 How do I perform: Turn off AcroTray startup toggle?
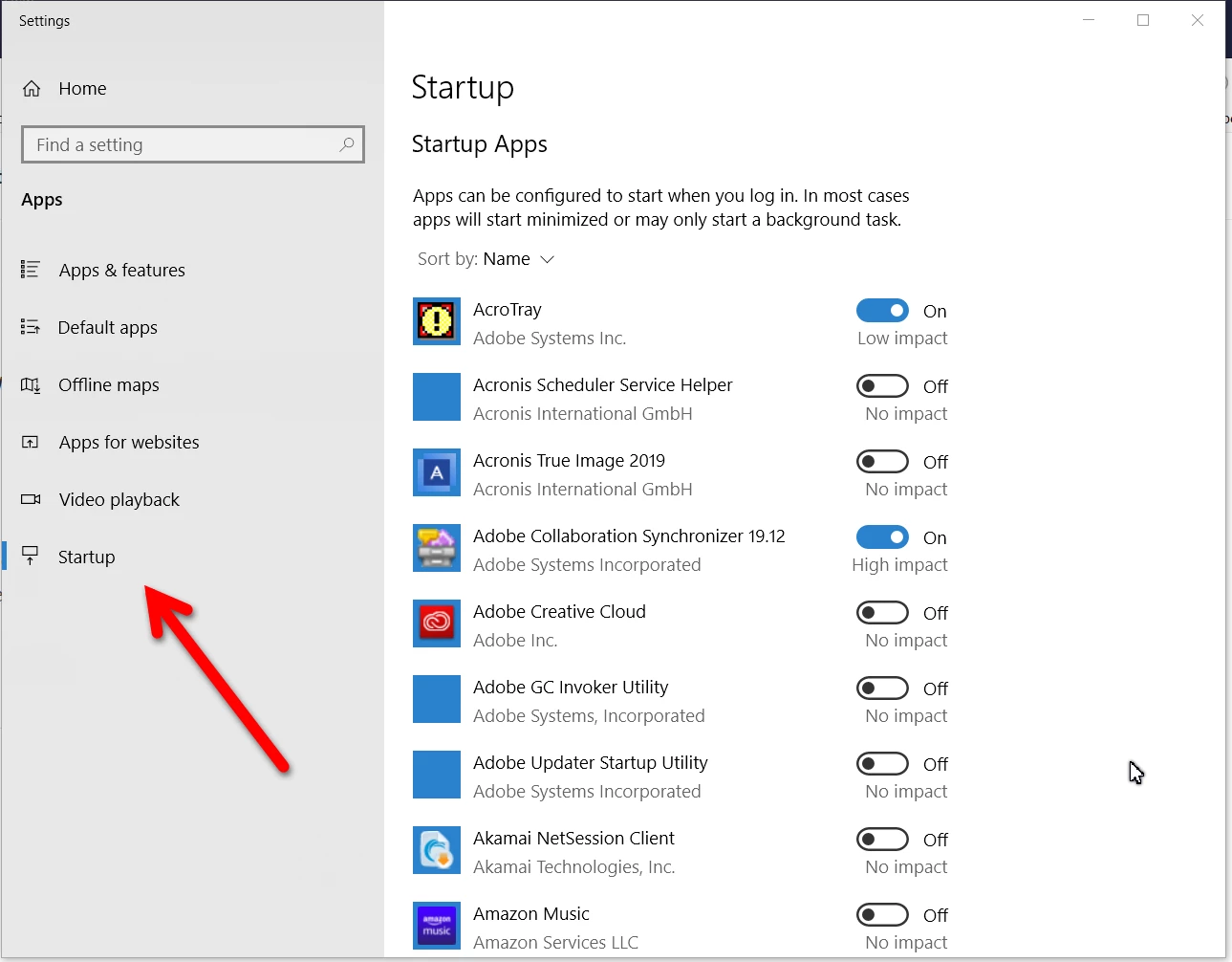(x=882, y=311)
